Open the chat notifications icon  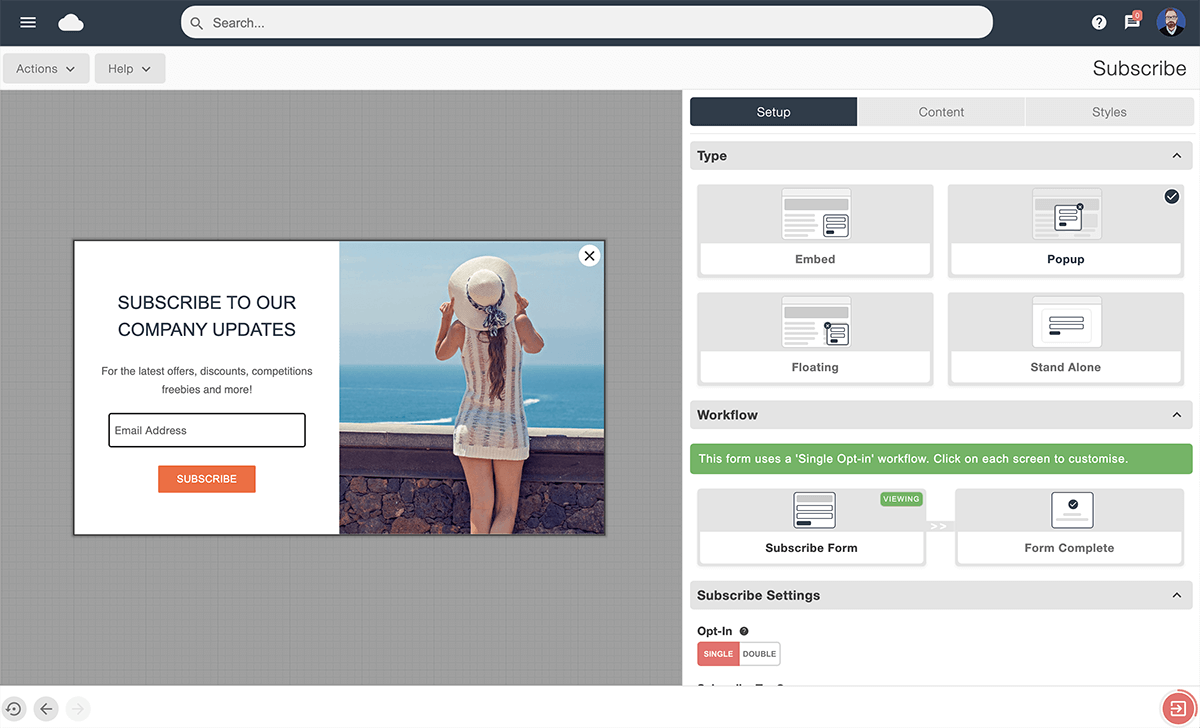1132,21
